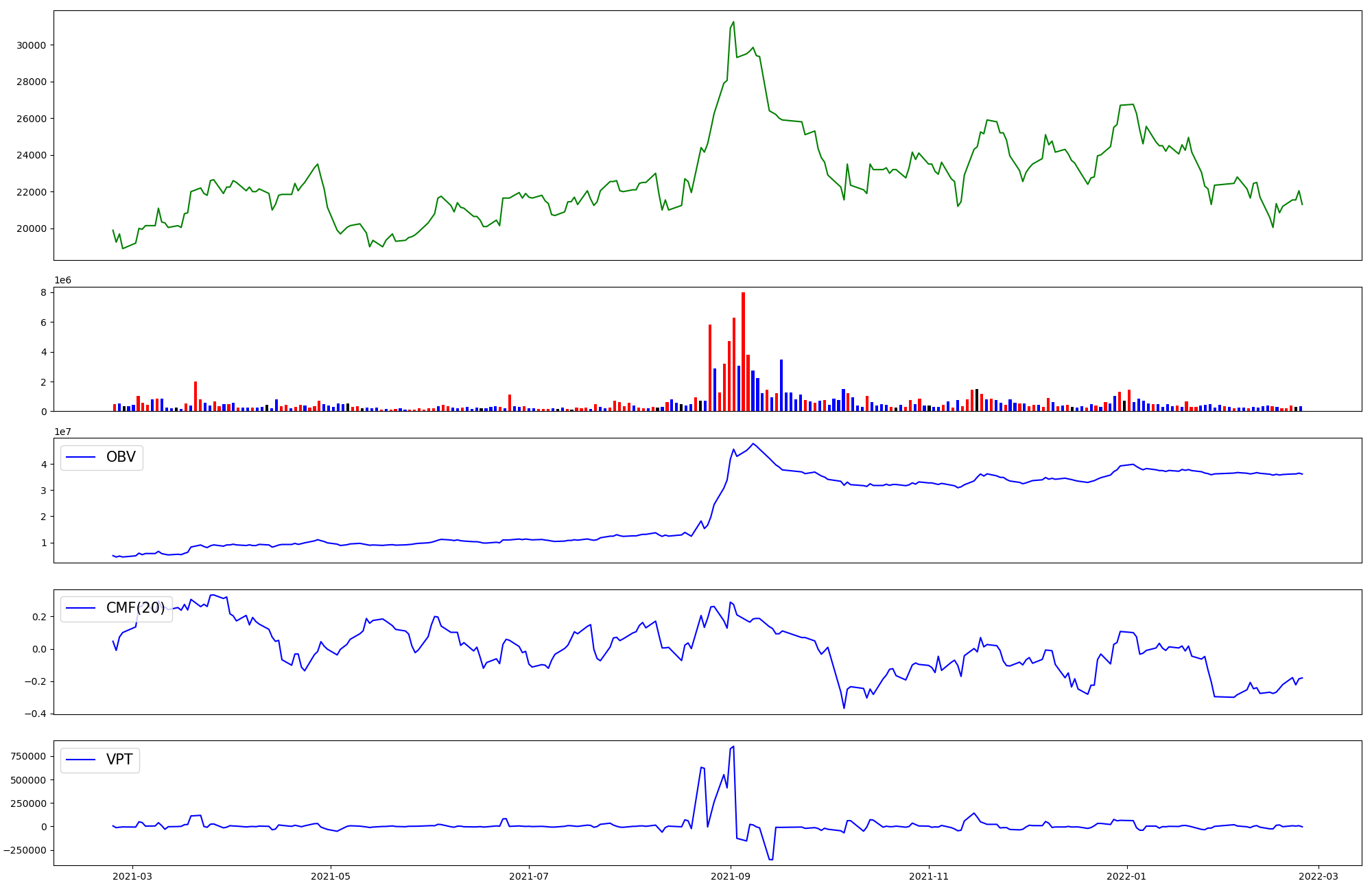Viewport: 1372px width, 892px height.
Task: Click the 30000 price axis tick label
Action: pos(32,45)
